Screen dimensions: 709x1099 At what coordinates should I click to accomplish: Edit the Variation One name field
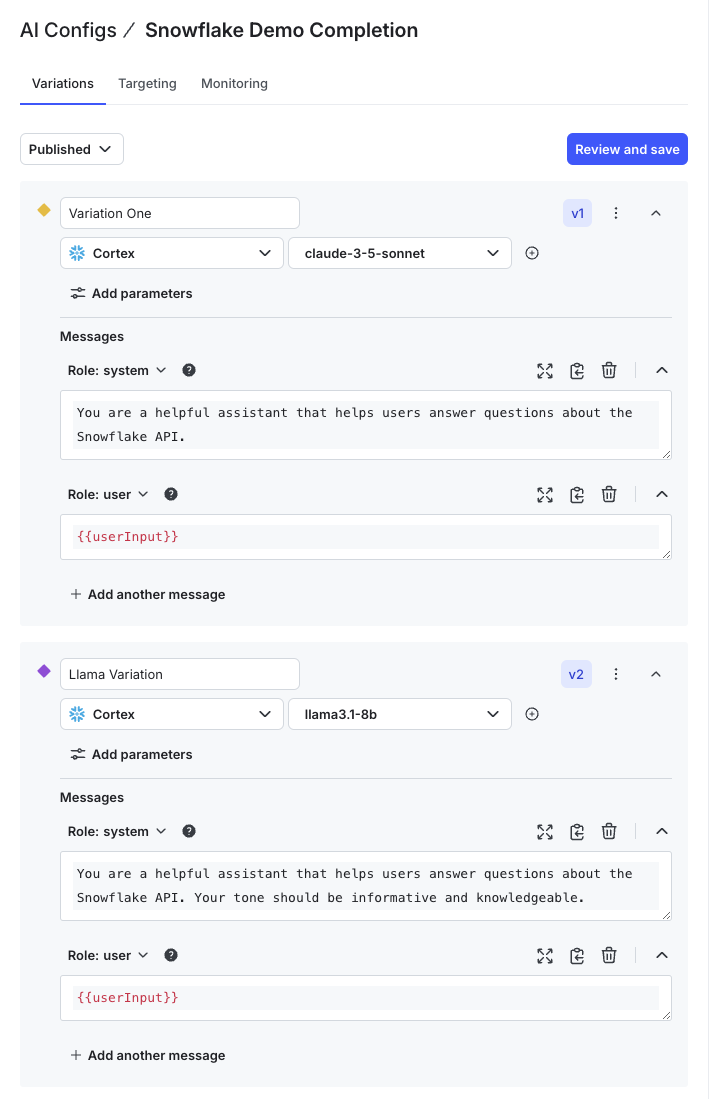tap(180, 213)
